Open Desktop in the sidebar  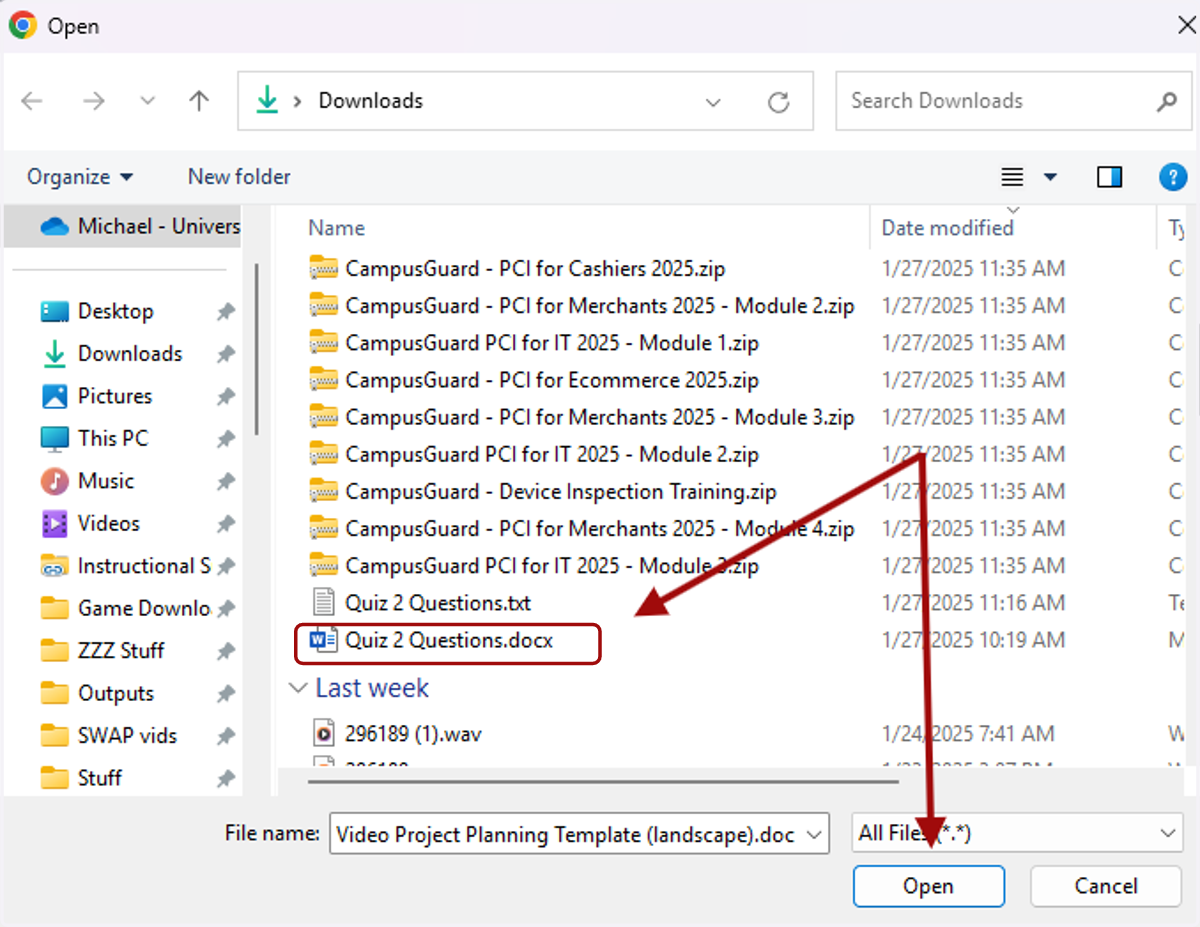[x=115, y=311]
